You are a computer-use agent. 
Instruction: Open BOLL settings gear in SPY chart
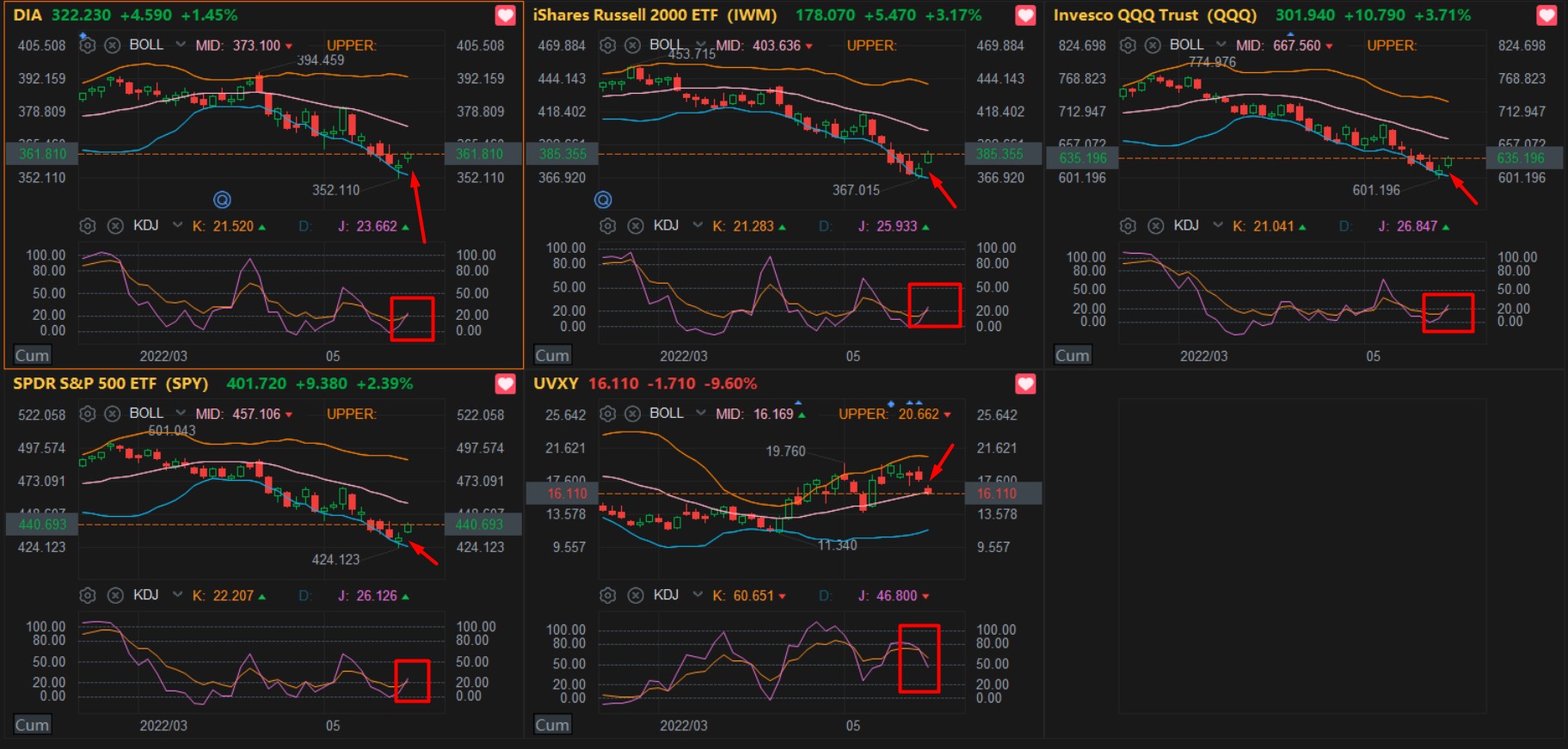(88, 414)
